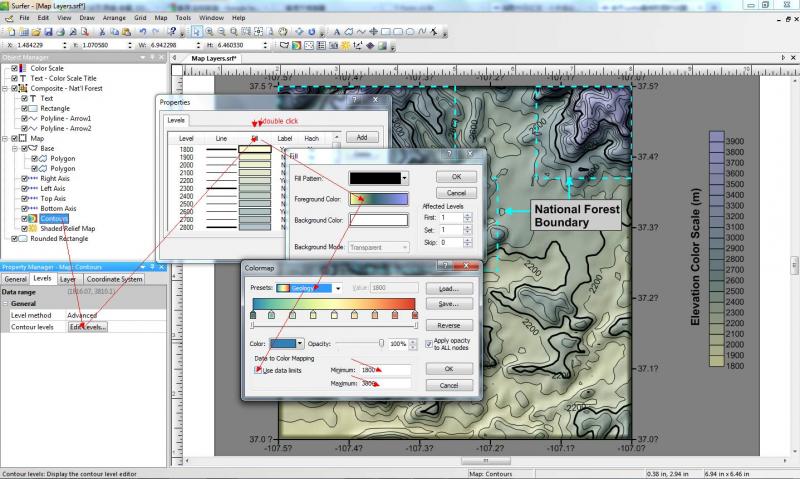Viewport: 800px width, 479px height.
Task: Click the Reverse button in Colormap
Action: pos(449,326)
